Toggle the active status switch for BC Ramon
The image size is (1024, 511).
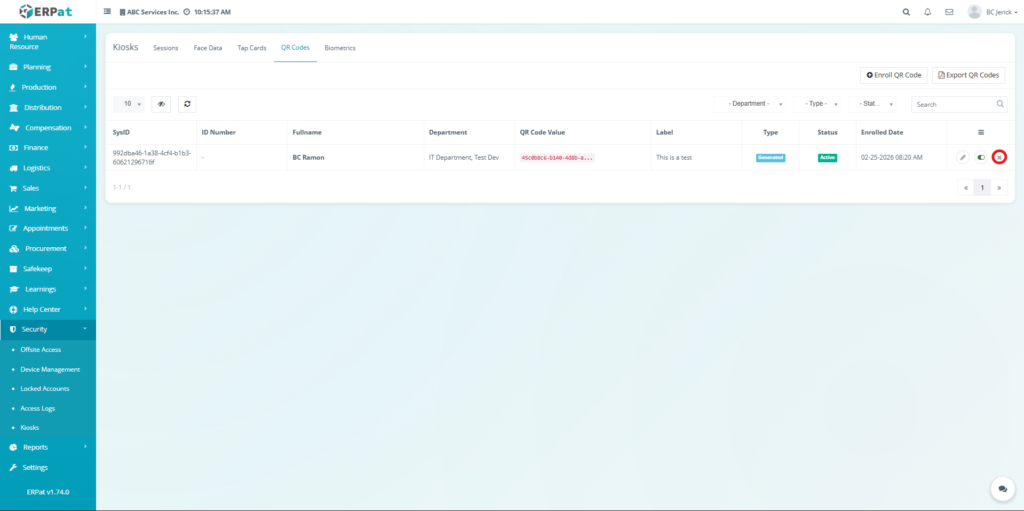[981, 157]
